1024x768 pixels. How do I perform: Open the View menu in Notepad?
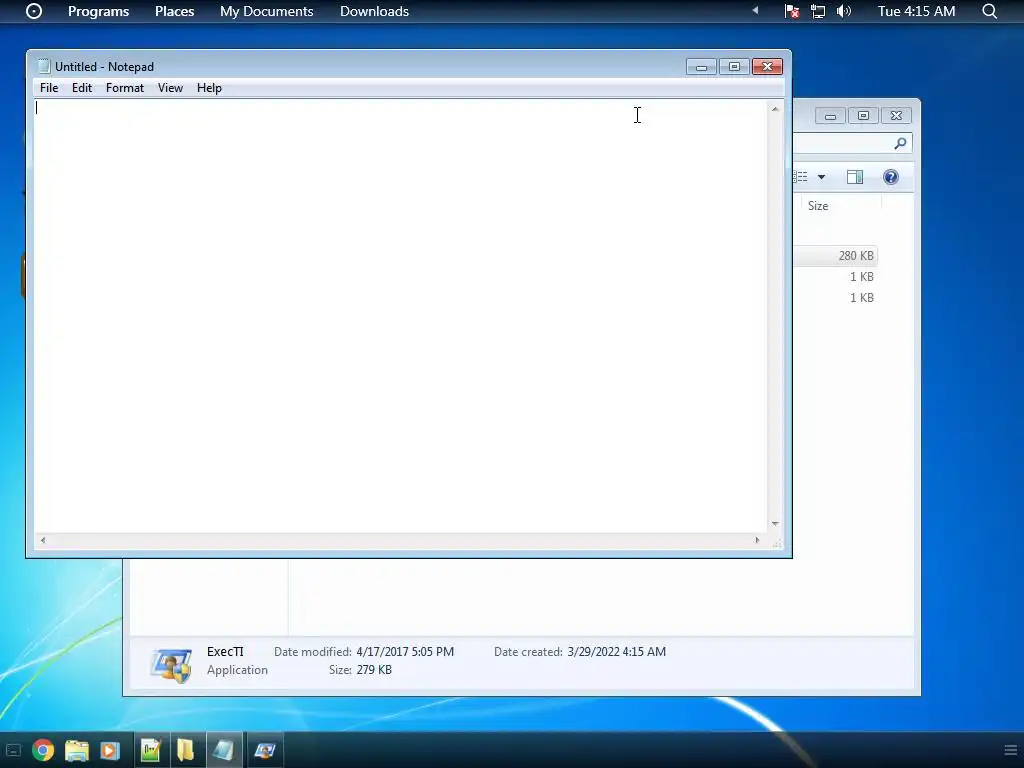click(170, 88)
